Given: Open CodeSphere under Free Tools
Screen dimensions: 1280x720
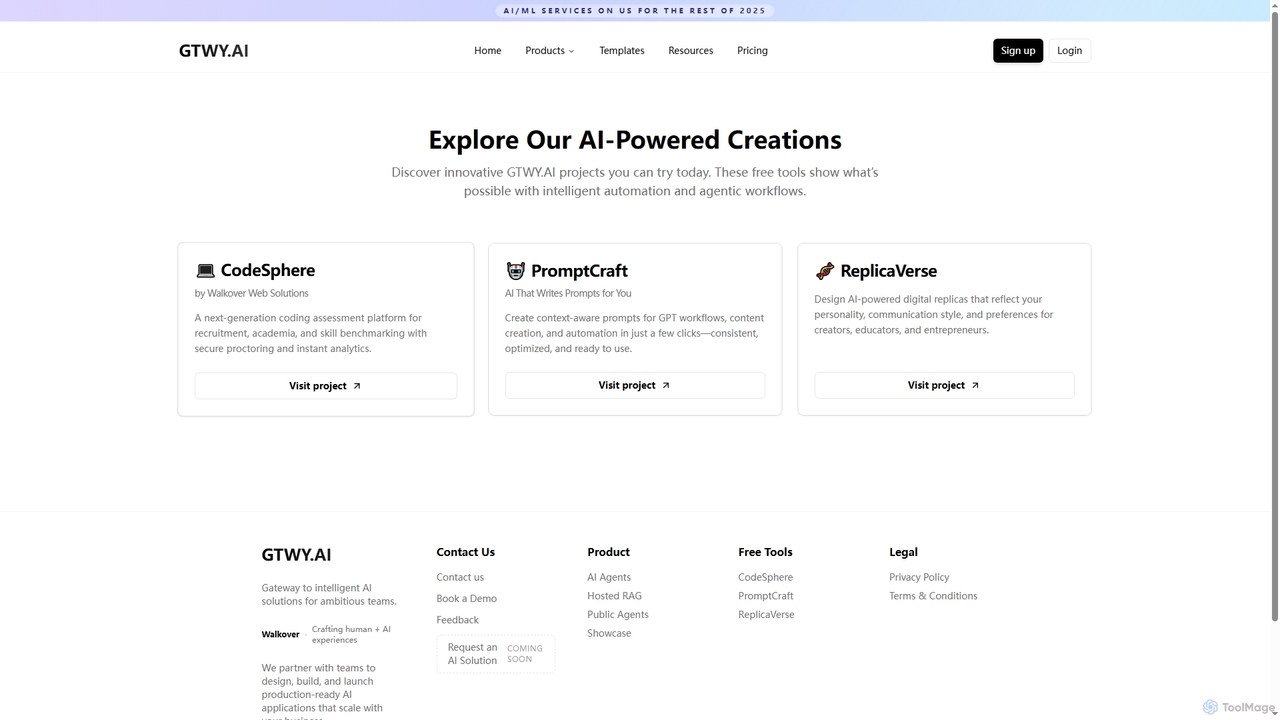Looking at the screenshot, I should pyautogui.click(x=765, y=577).
